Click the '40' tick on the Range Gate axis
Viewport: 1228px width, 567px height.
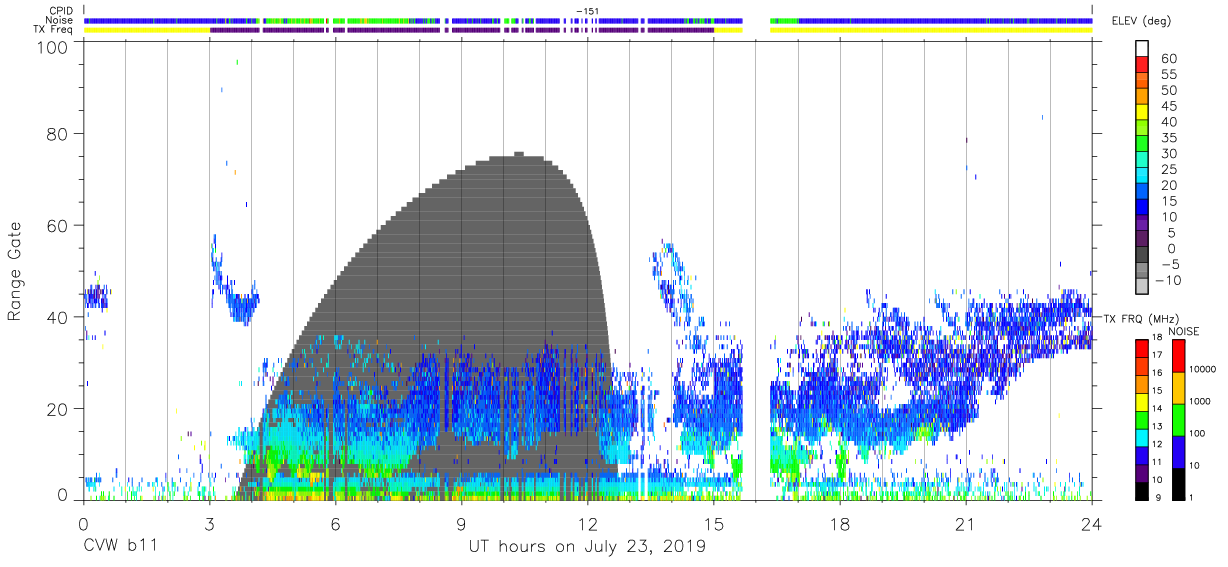click(58, 317)
